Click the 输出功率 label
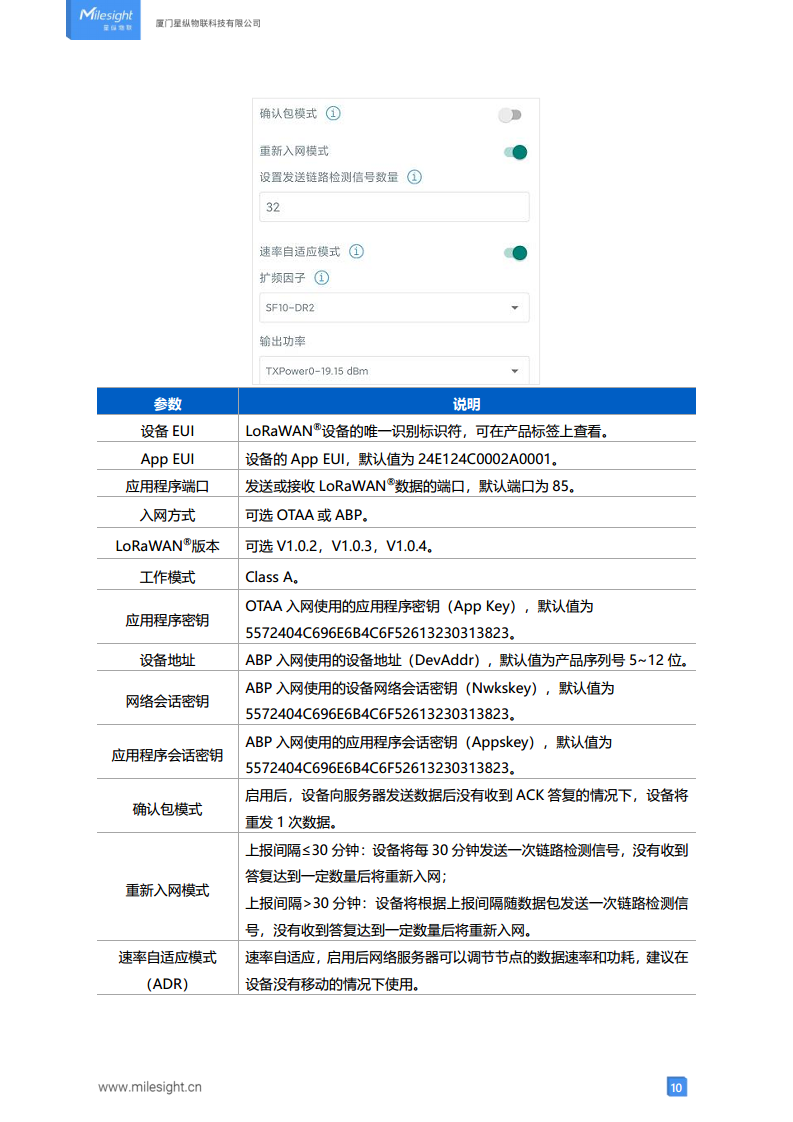The image size is (793, 1122). [x=283, y=341]
